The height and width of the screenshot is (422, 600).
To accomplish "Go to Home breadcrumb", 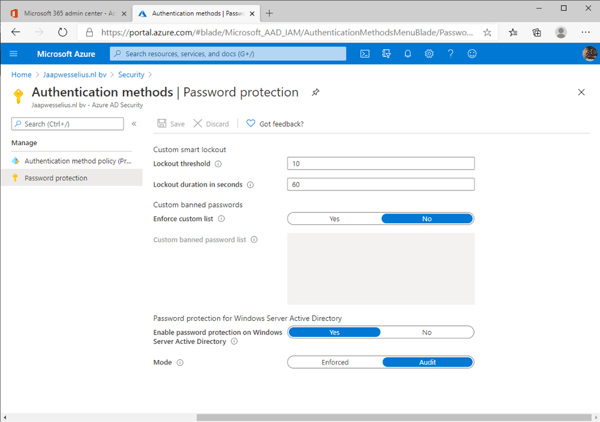I will [21, 75].
